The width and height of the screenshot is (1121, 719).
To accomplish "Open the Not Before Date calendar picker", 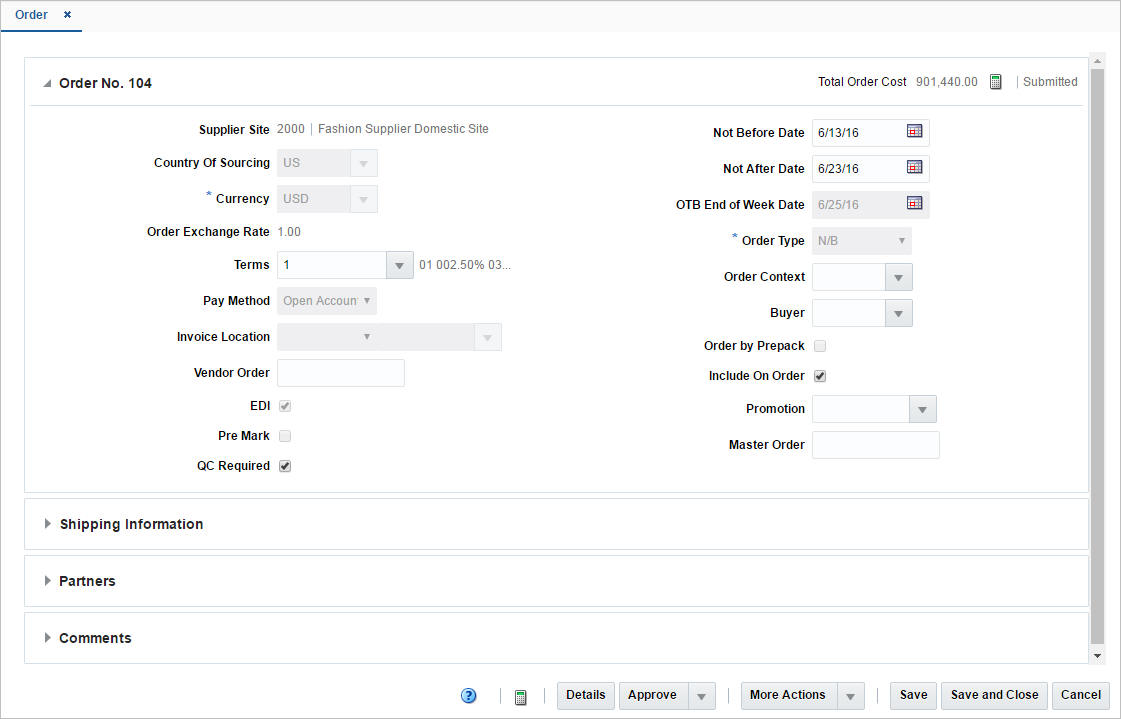I will coord(914,132).
